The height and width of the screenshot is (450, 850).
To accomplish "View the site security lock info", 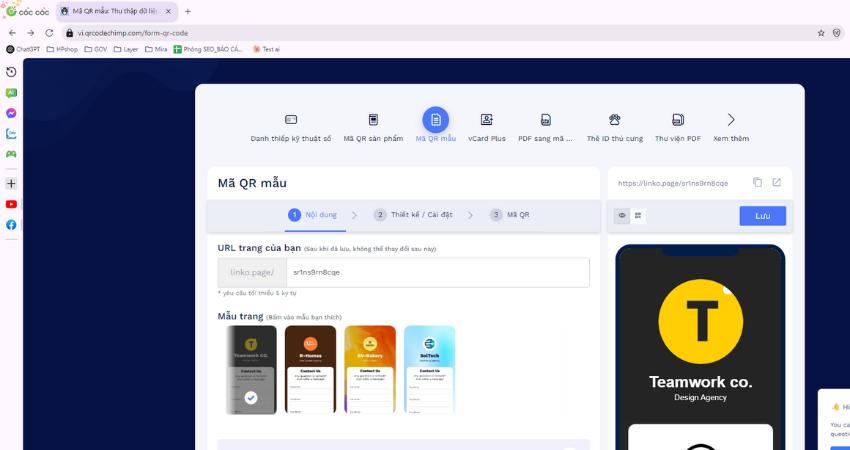I will click(69, 33).
